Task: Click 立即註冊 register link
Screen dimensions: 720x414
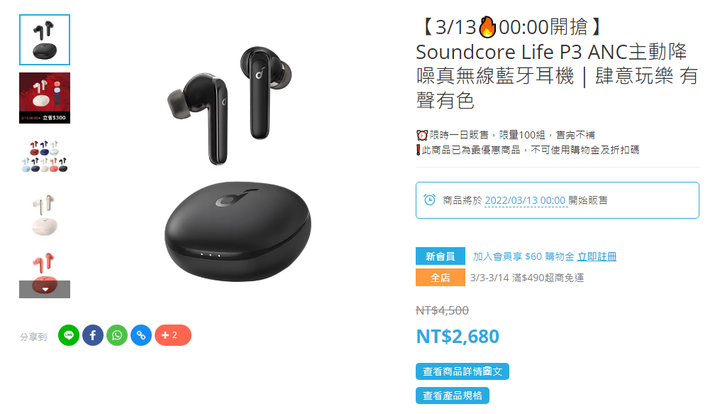Action: tap(596, 257)
